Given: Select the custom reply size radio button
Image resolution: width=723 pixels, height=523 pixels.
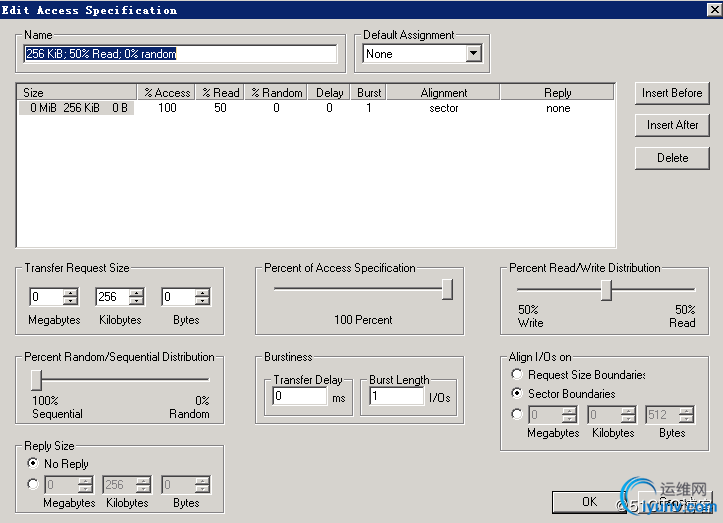Looking at the screenshot, I should pyautogui.click(x=33, y=485).
